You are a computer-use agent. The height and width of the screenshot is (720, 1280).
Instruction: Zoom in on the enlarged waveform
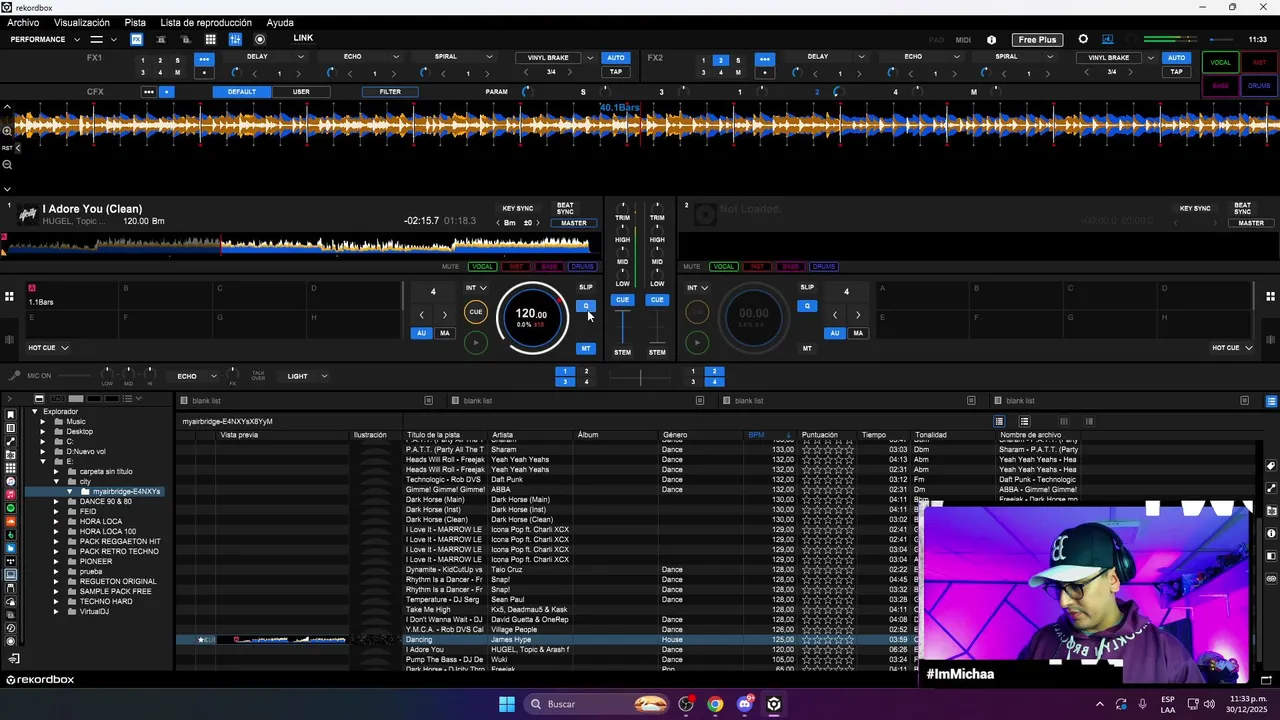[x=7, y=131]
